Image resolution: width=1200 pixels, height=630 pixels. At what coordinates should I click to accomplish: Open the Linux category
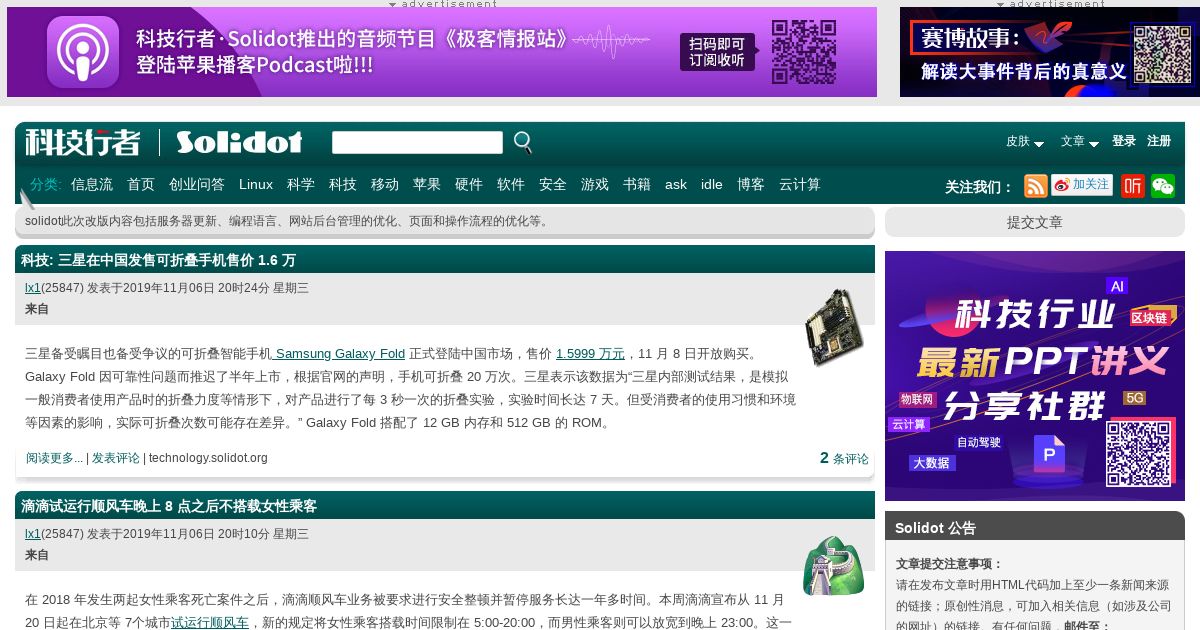click(x=256, y=184)
